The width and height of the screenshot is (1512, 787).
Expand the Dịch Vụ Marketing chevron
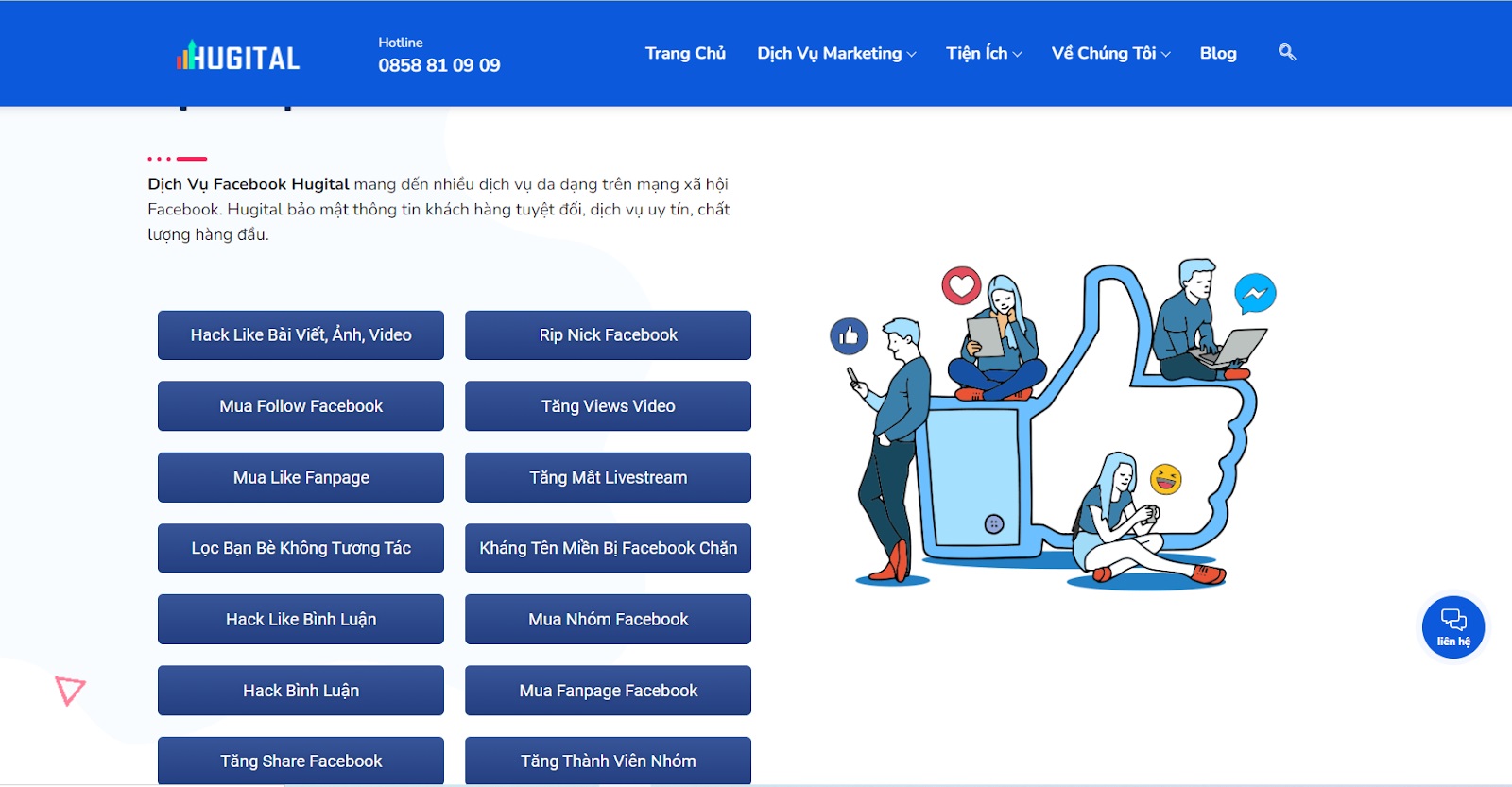(x=912, y=55)
